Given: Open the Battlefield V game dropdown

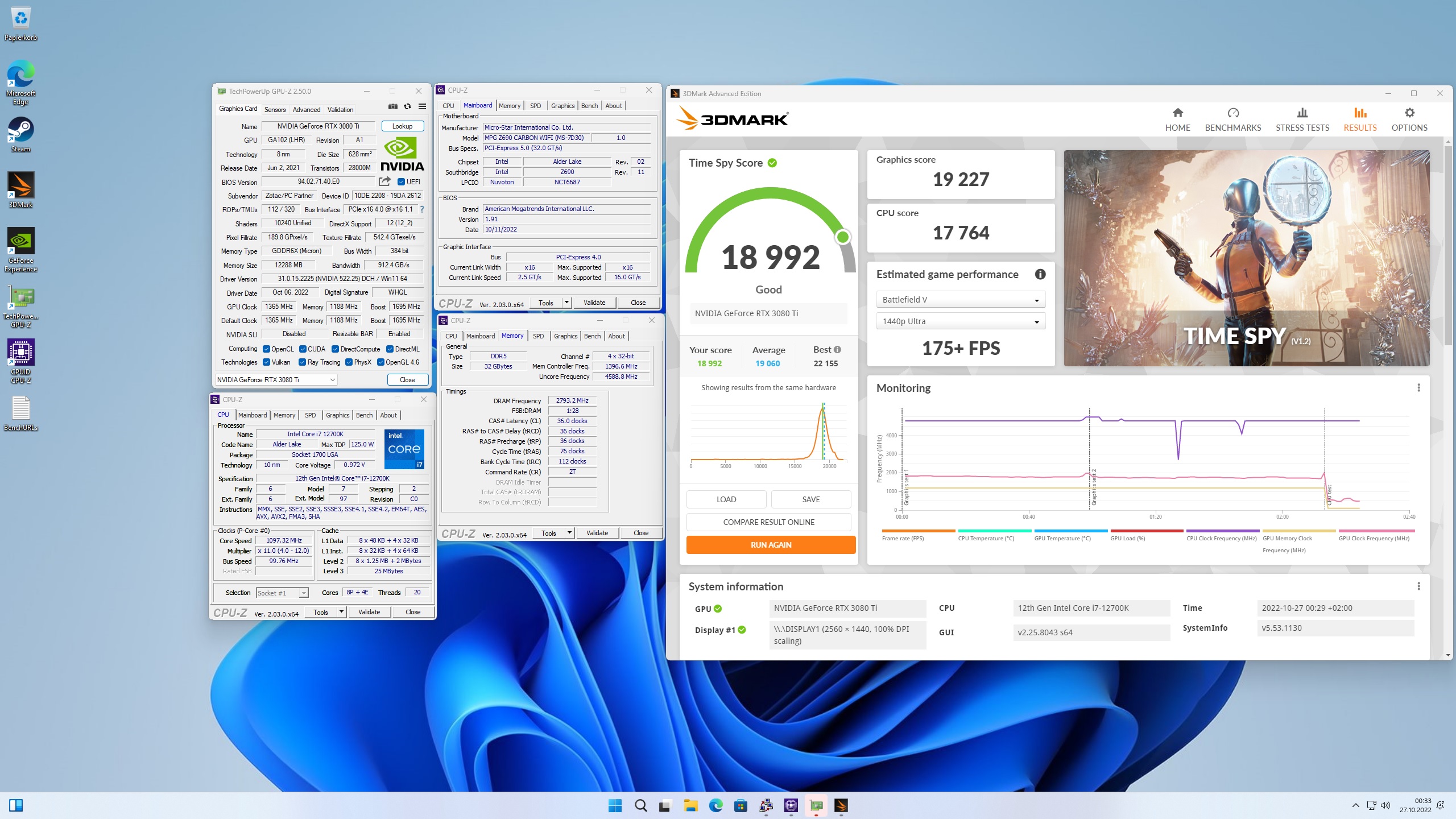Looking at the screenshot, I should [961, 300].
